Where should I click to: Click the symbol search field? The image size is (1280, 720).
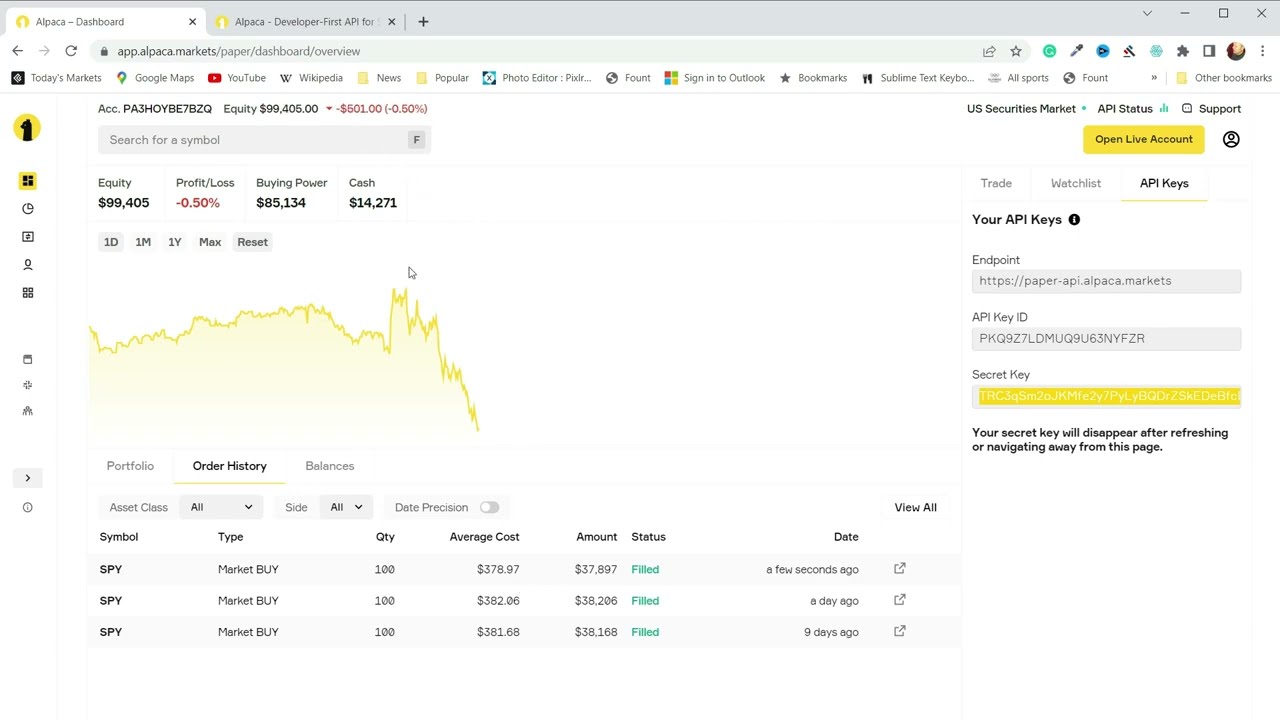pyautogui.click(x=264, y=140)
